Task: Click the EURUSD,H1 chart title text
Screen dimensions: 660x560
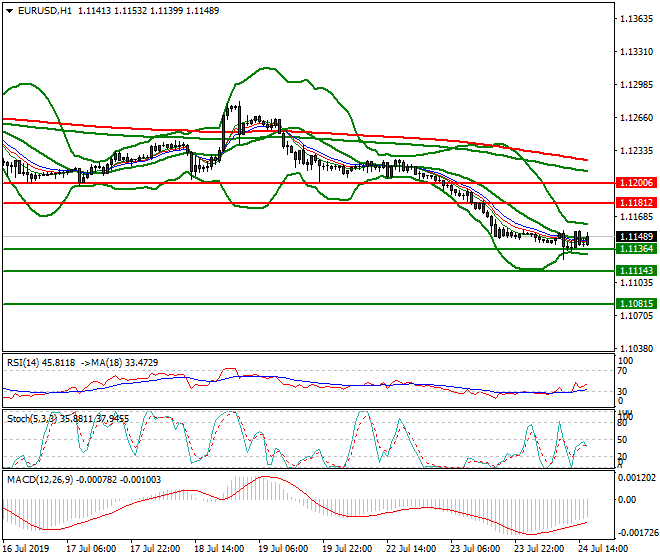Action: (x=45, y=11)
